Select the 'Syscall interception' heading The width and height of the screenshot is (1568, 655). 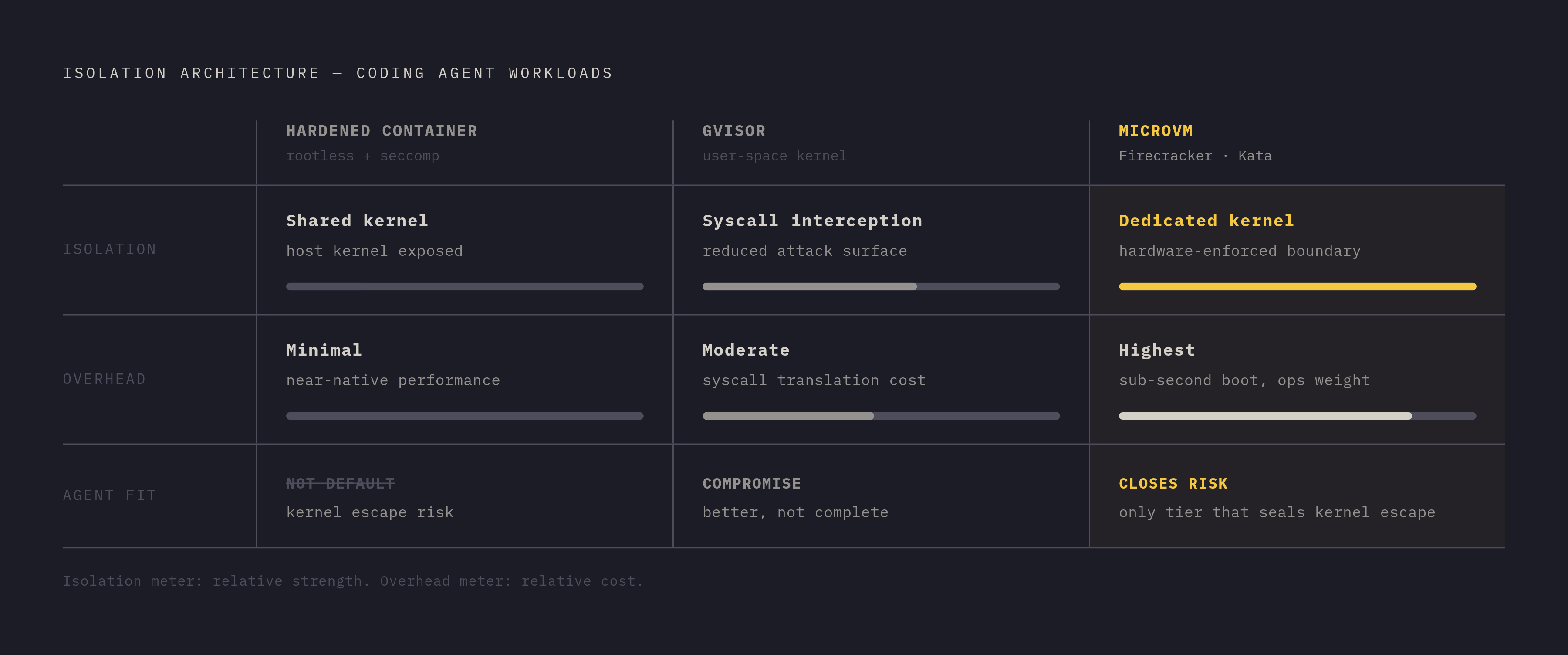point(812,221)
